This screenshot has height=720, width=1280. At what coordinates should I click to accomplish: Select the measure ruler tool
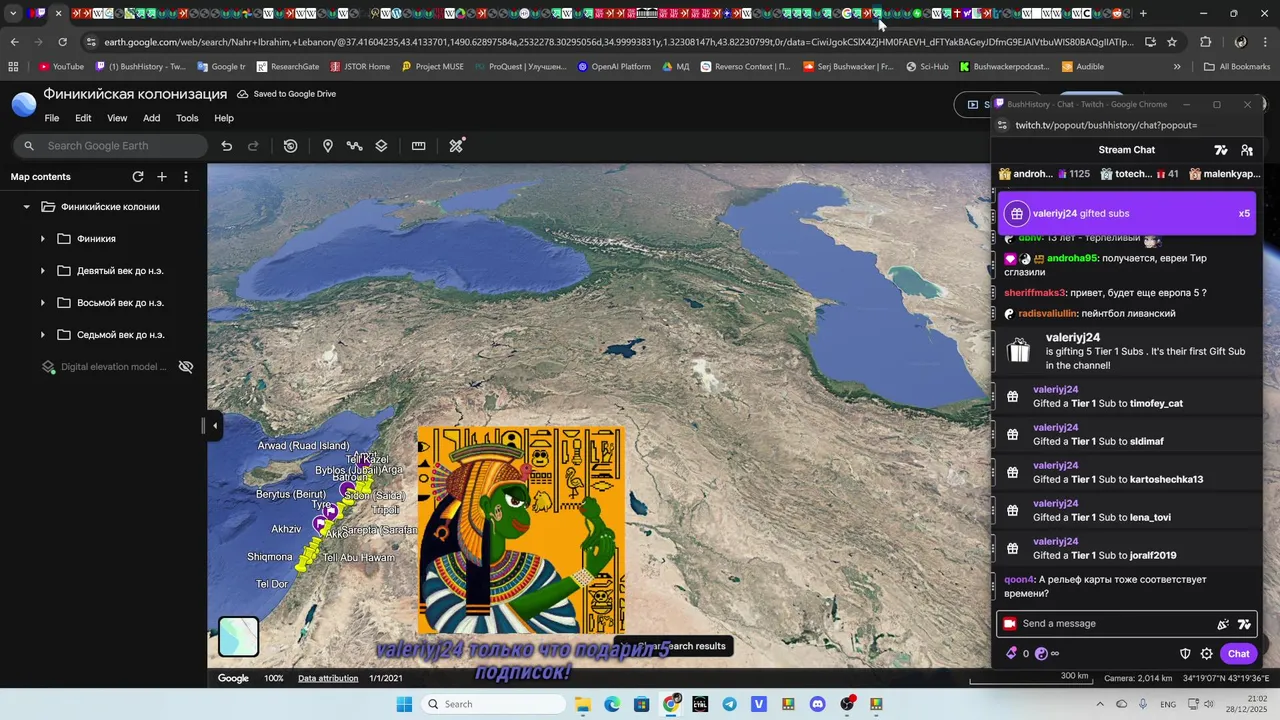point(419,146)
